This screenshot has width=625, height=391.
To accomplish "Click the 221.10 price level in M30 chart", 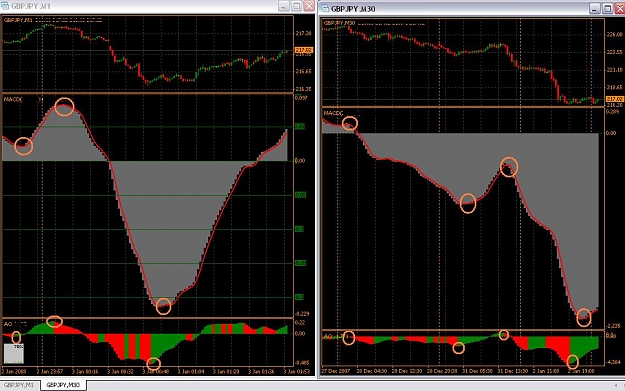I will 614,70.
